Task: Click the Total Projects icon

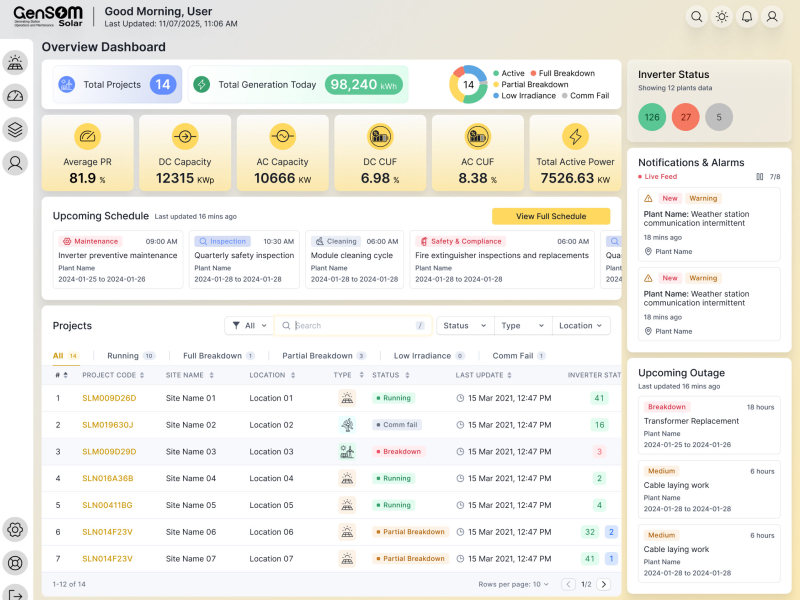Action: (67, 84)
